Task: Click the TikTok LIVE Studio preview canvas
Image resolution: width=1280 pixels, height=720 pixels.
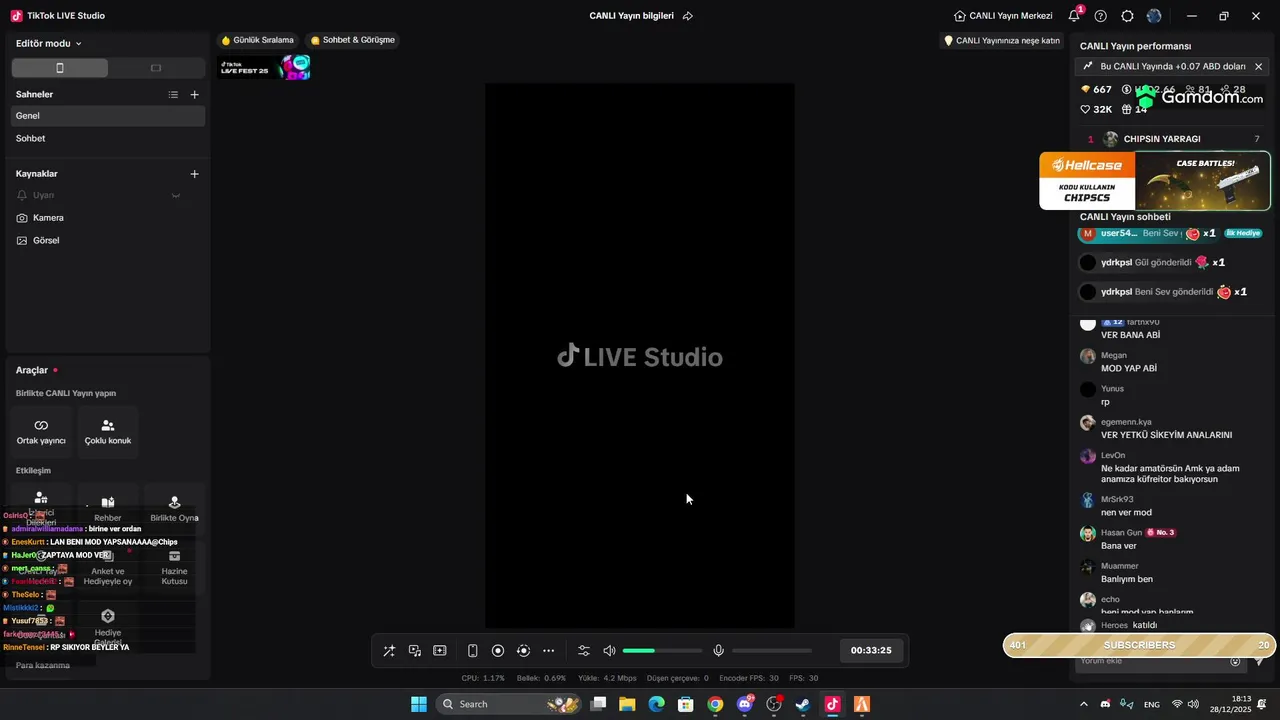Action: pos(640,356)
